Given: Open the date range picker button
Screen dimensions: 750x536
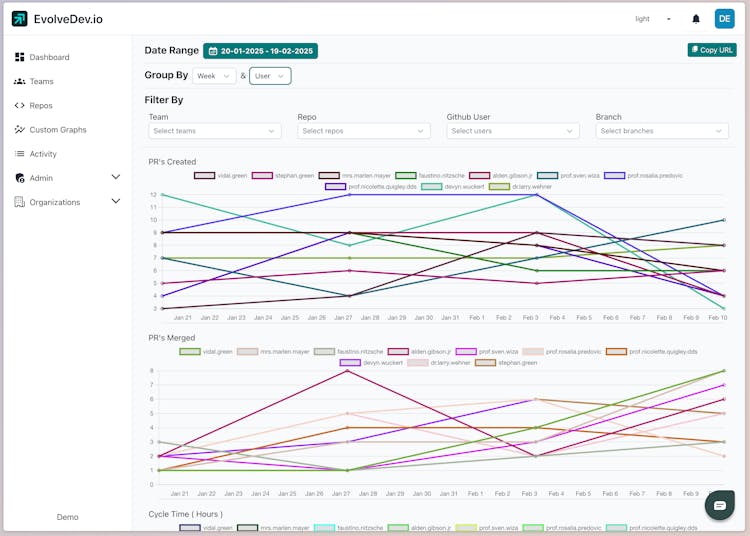Looking at the screenshot, I should [x=260, y=51].
